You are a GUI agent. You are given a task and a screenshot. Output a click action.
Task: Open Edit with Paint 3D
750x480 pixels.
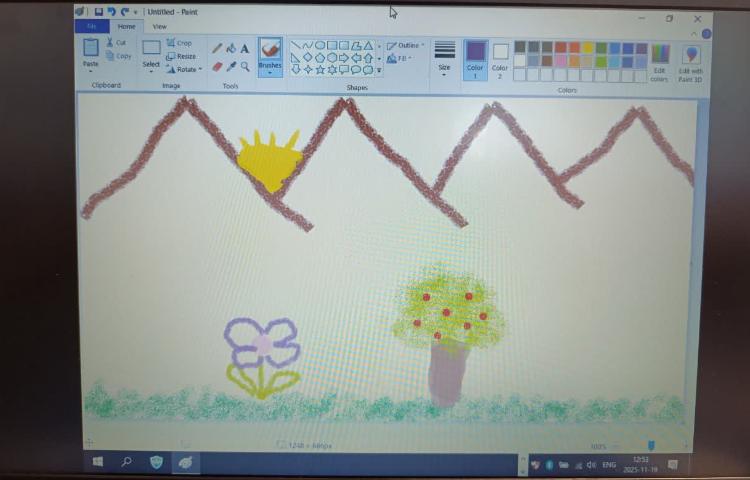click(x=690, y=62)
